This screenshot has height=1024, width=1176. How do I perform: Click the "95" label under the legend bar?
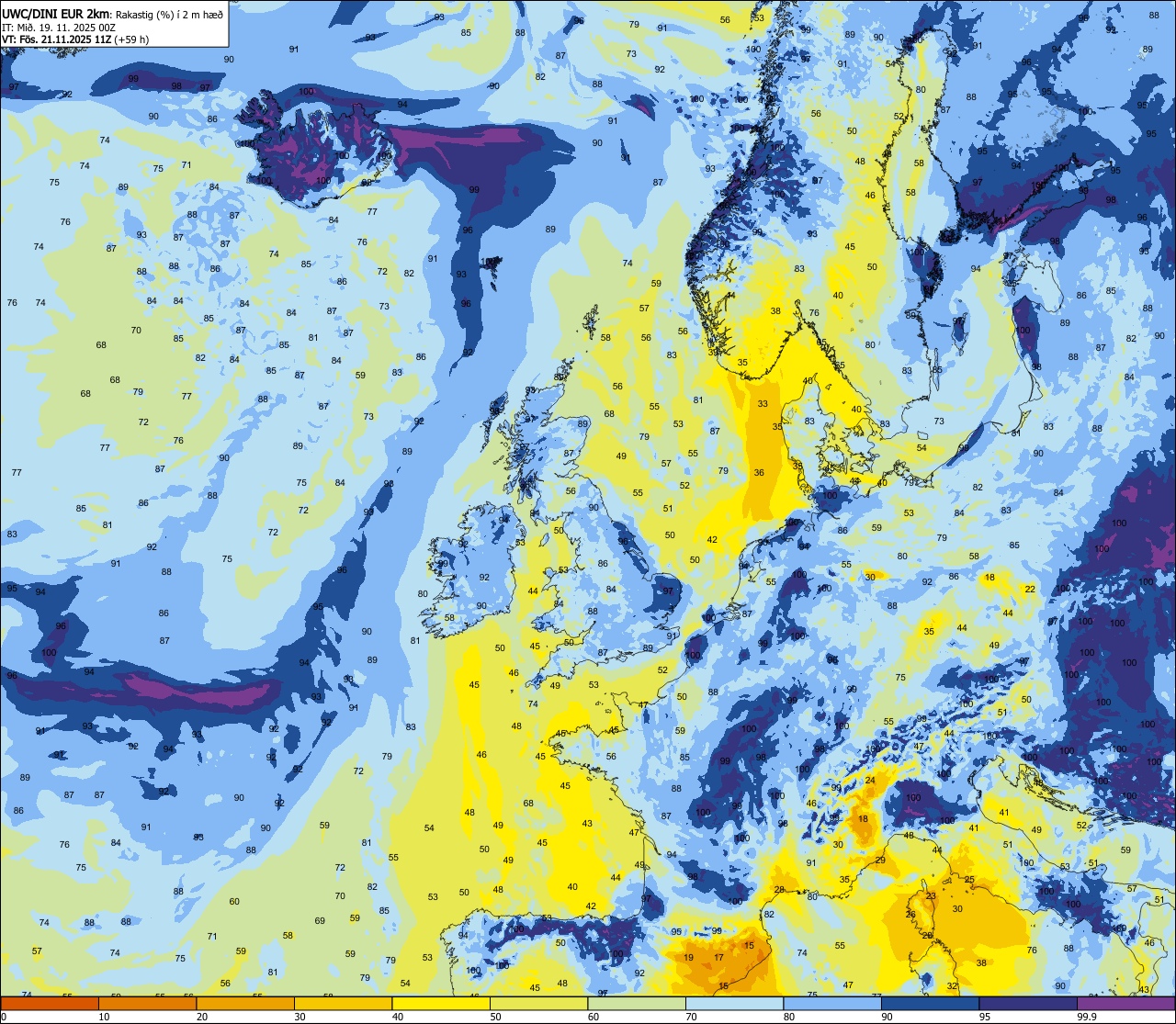pos(983,1017)
